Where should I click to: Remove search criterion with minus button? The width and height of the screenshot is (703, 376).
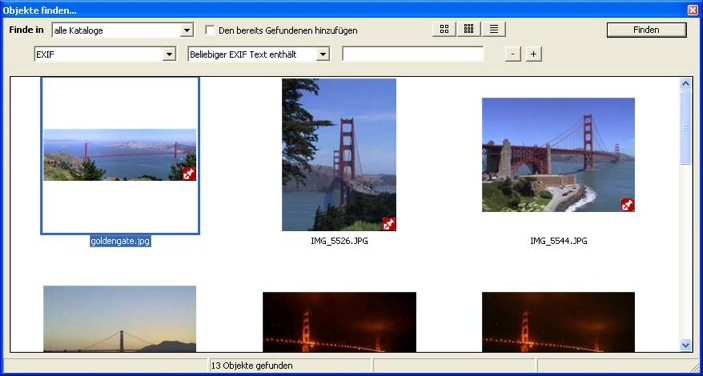[x=513, y=54]
